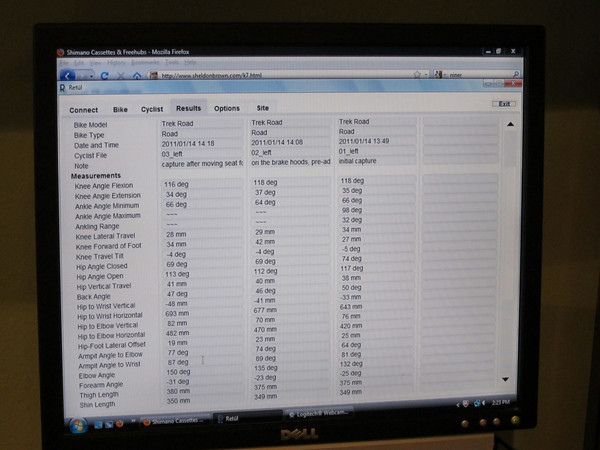Viewport: 600px width, 450px height.
Task: Open dropdown beside bookmark star
Action: (426, 75)
